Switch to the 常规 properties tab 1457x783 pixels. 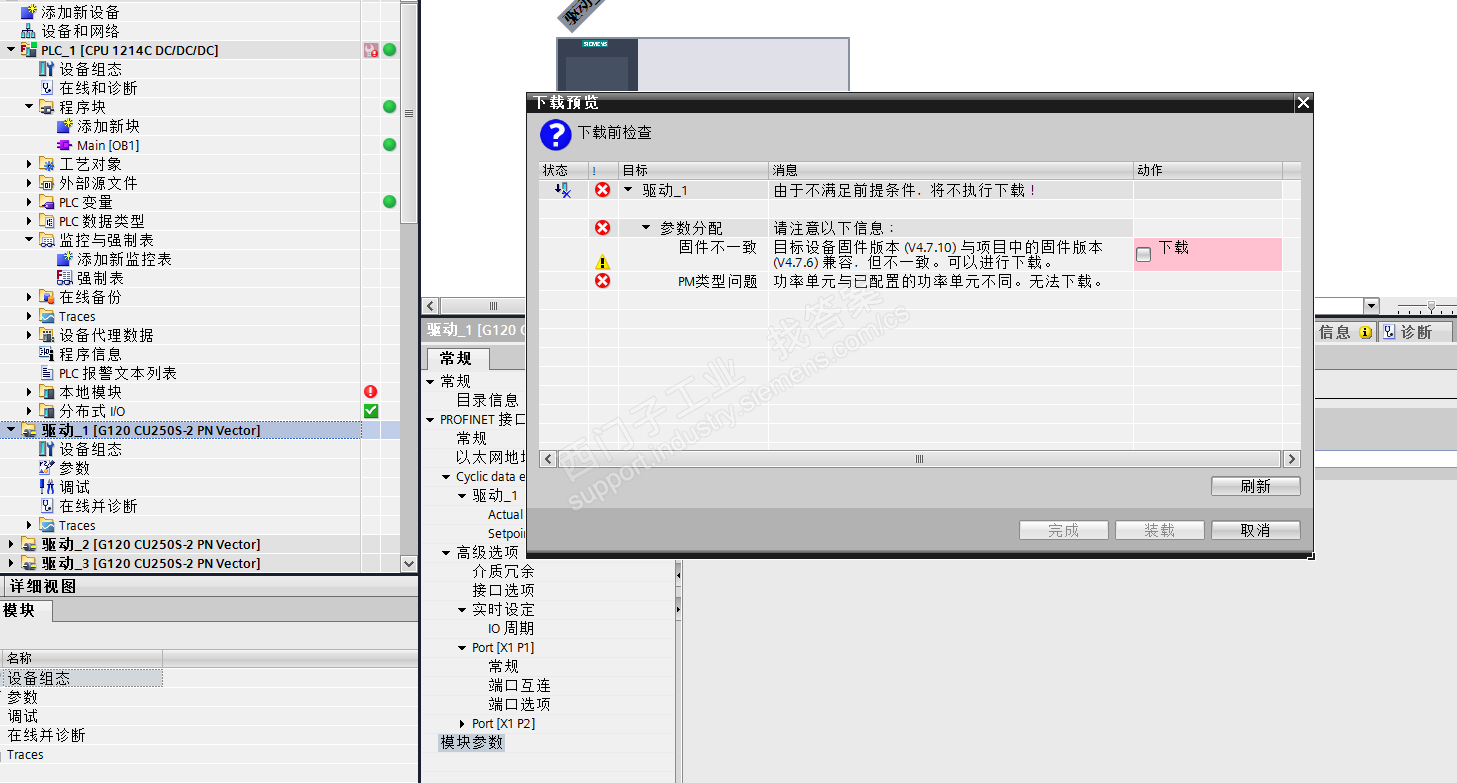(456, 358)
